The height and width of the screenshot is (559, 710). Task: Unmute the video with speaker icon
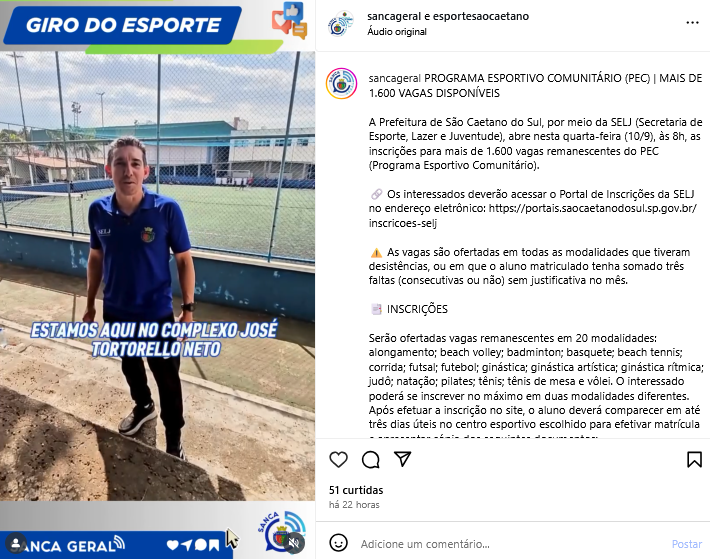point(294,543)
